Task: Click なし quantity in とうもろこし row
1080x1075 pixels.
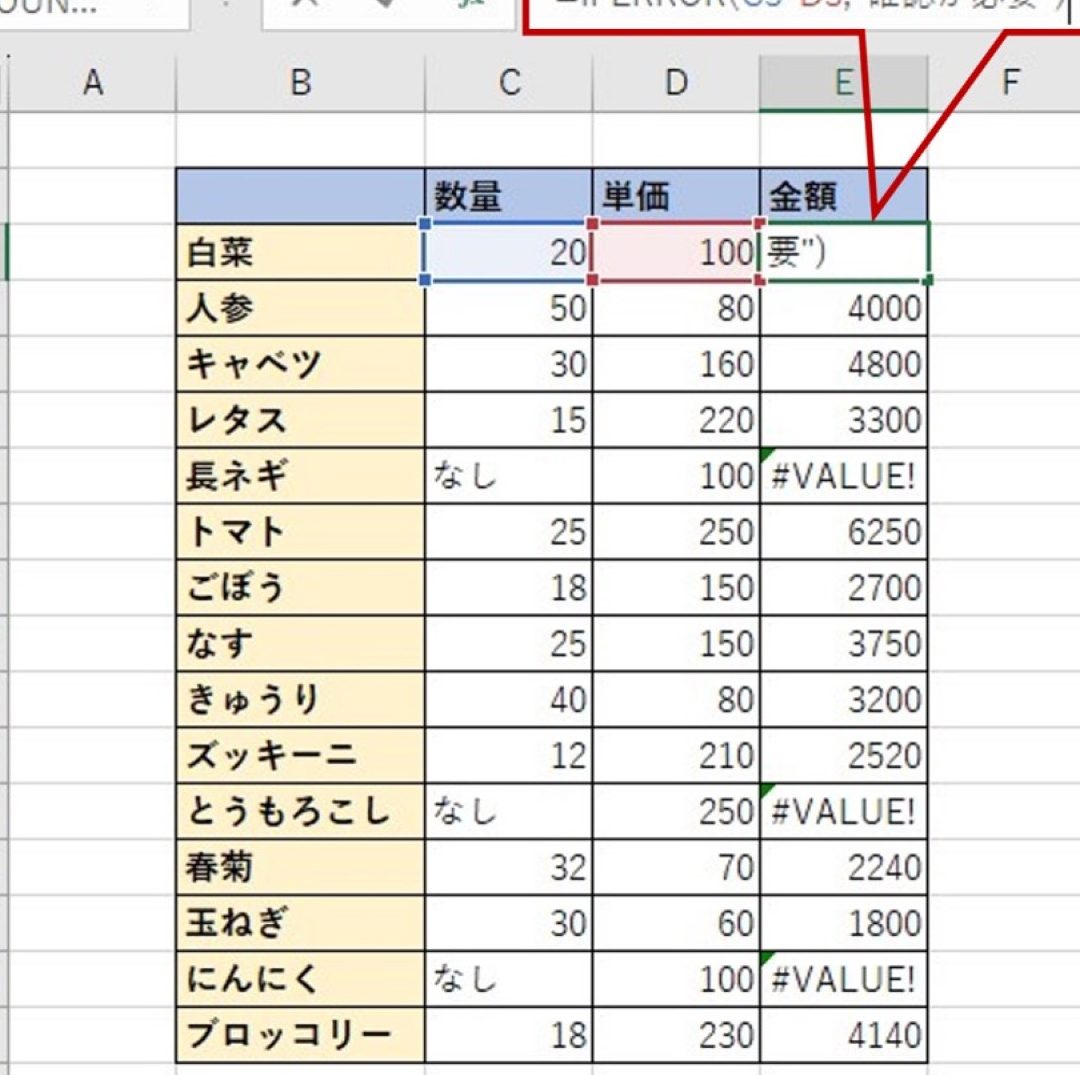Action: click(x=508, y=811)
